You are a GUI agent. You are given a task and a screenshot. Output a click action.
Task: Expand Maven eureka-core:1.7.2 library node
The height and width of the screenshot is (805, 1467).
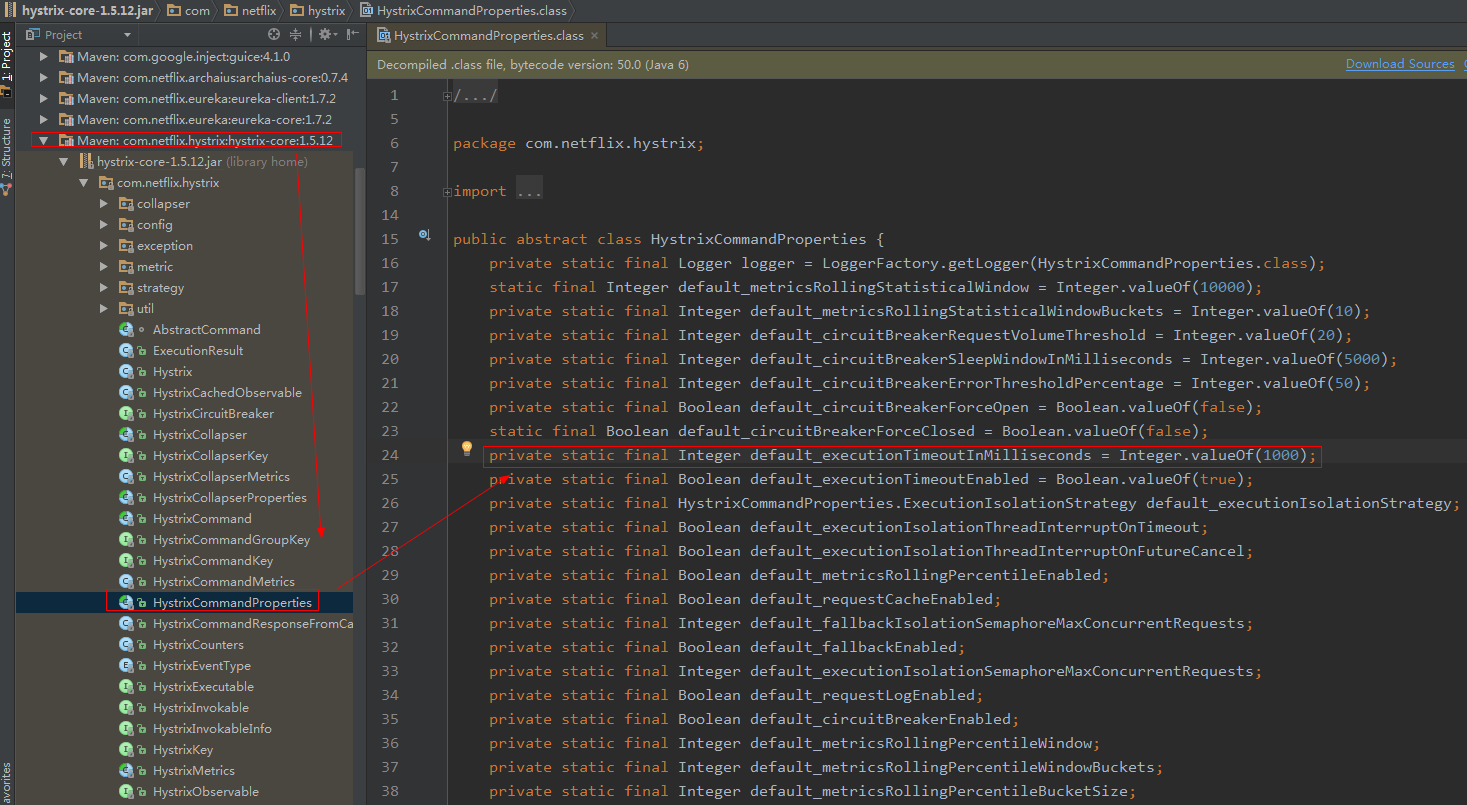pos(44,120)
